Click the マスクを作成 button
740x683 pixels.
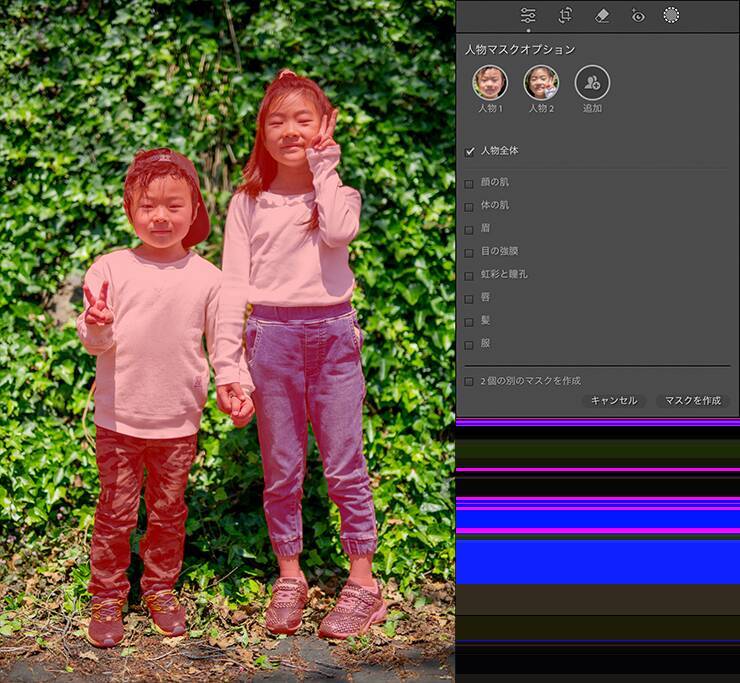point(692,400)
